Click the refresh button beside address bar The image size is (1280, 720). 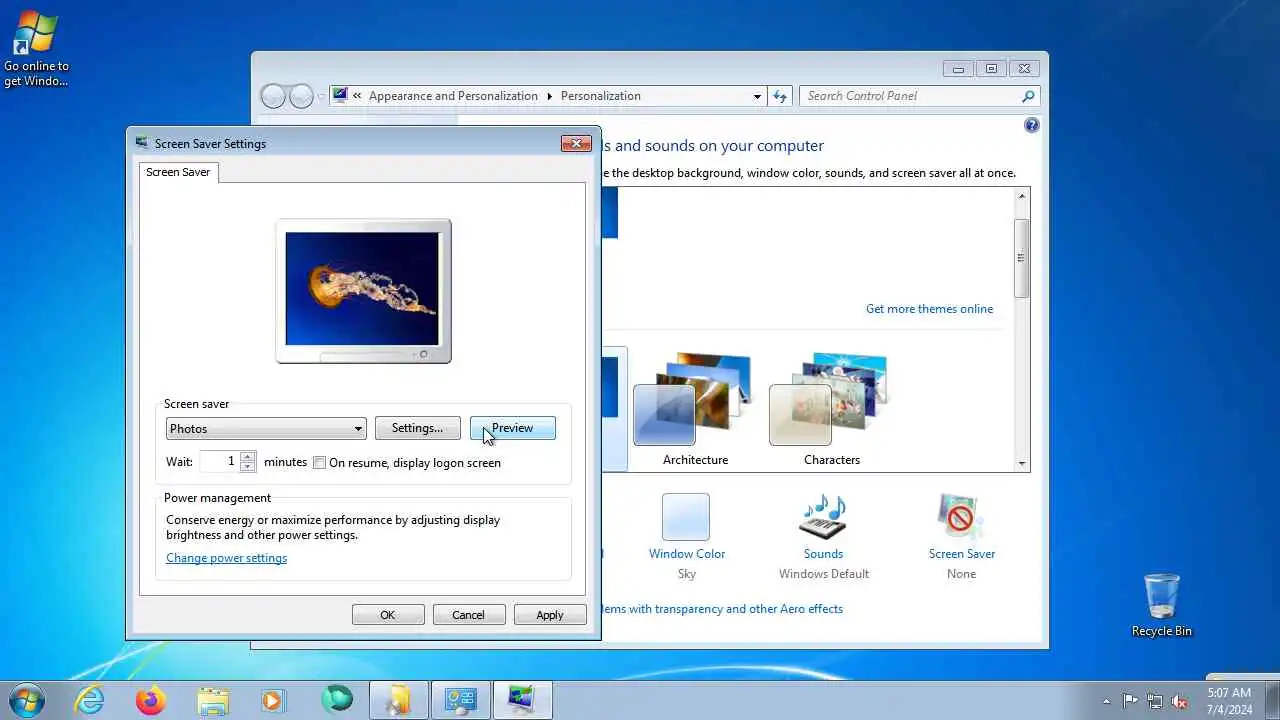tap(781, 96)
